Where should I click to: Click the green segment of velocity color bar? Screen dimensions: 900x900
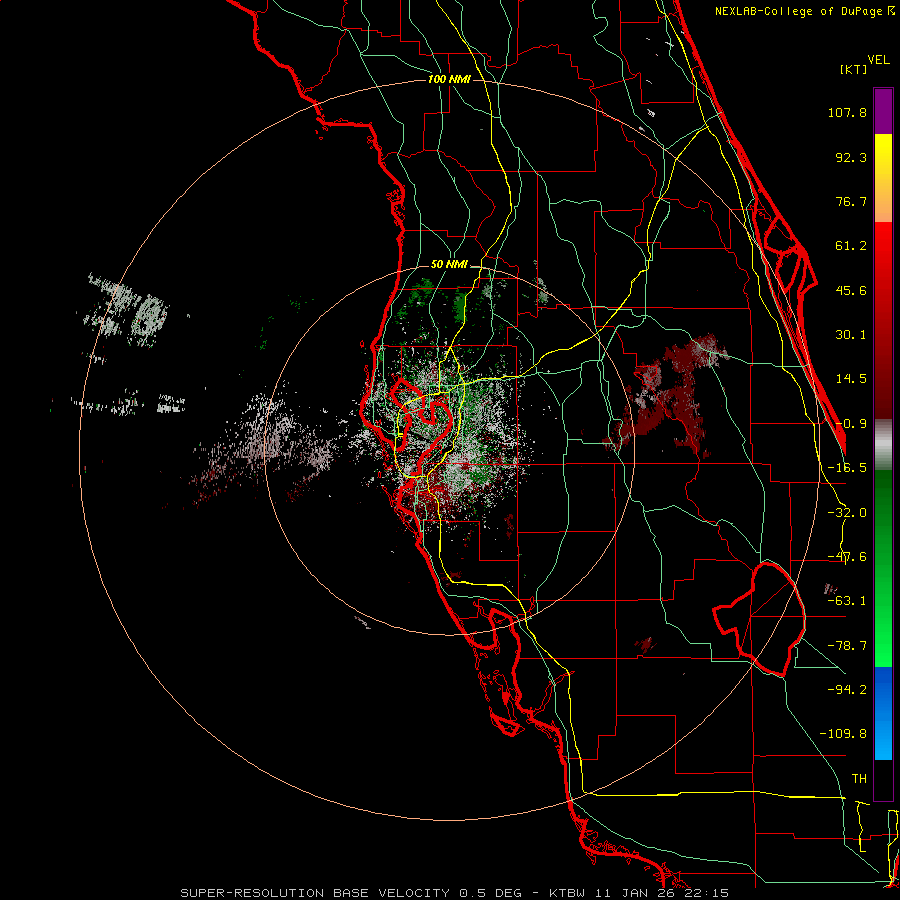(883, 568)
